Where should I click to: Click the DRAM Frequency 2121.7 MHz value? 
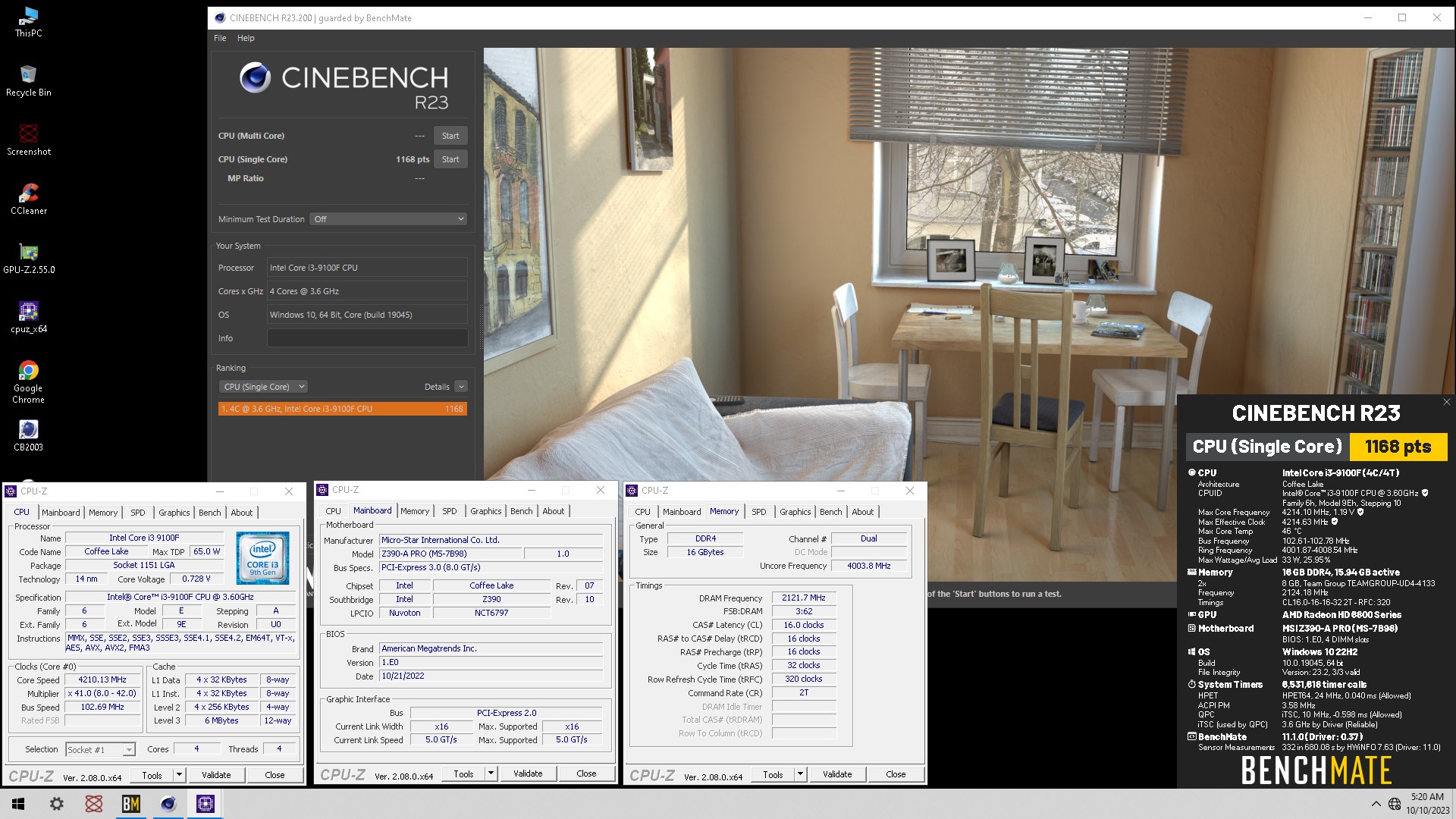(x=804, y=598)
